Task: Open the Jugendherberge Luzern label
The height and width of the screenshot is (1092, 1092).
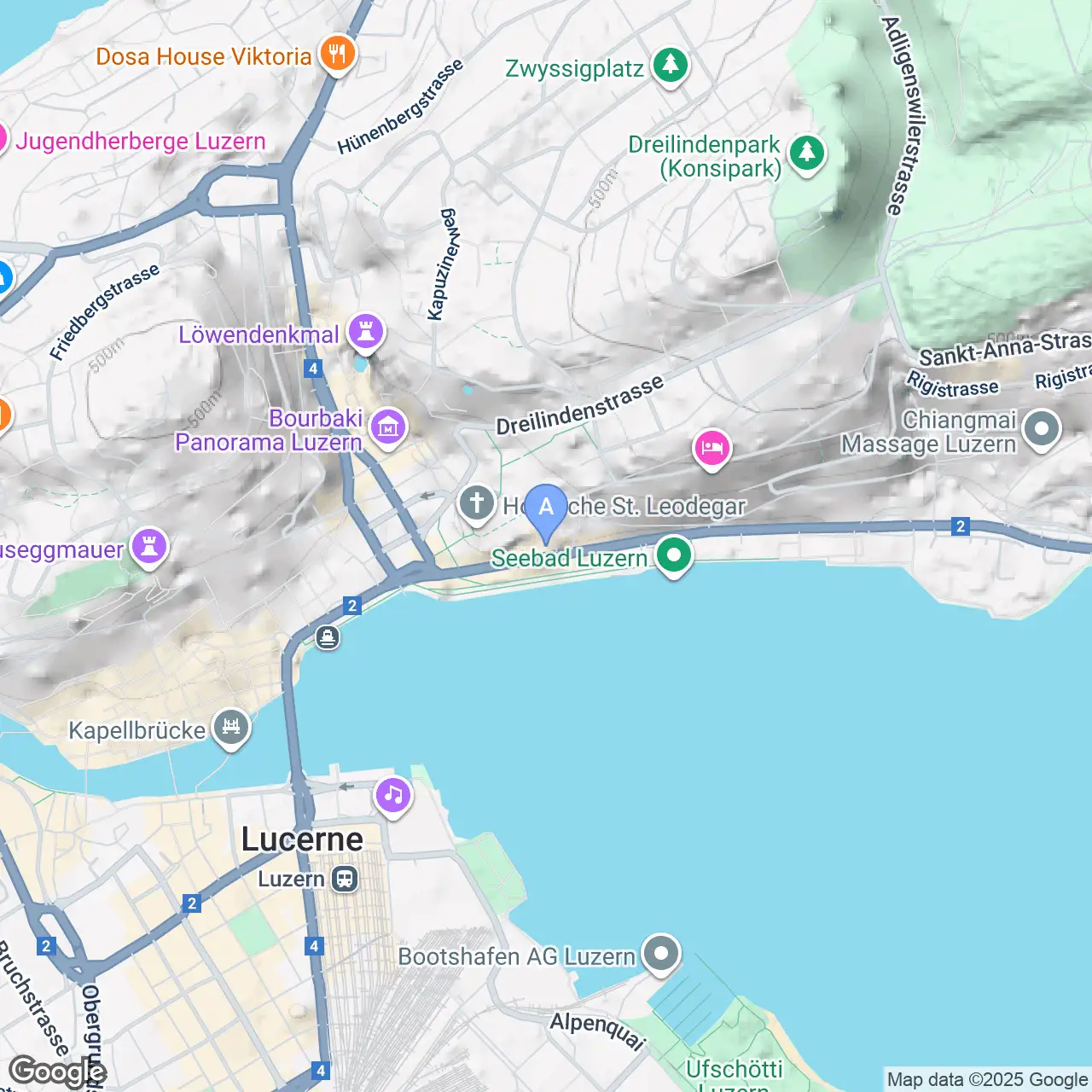Action: point(141,141)
